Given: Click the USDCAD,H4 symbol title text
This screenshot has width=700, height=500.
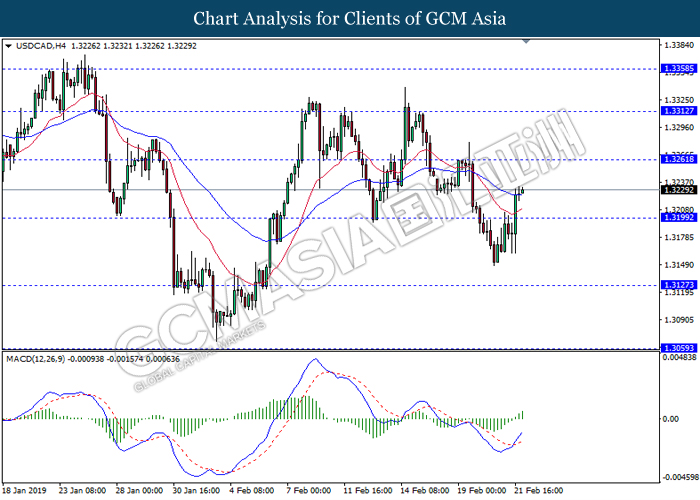Looking at the screenshot, I should click(x=41, y=46).
